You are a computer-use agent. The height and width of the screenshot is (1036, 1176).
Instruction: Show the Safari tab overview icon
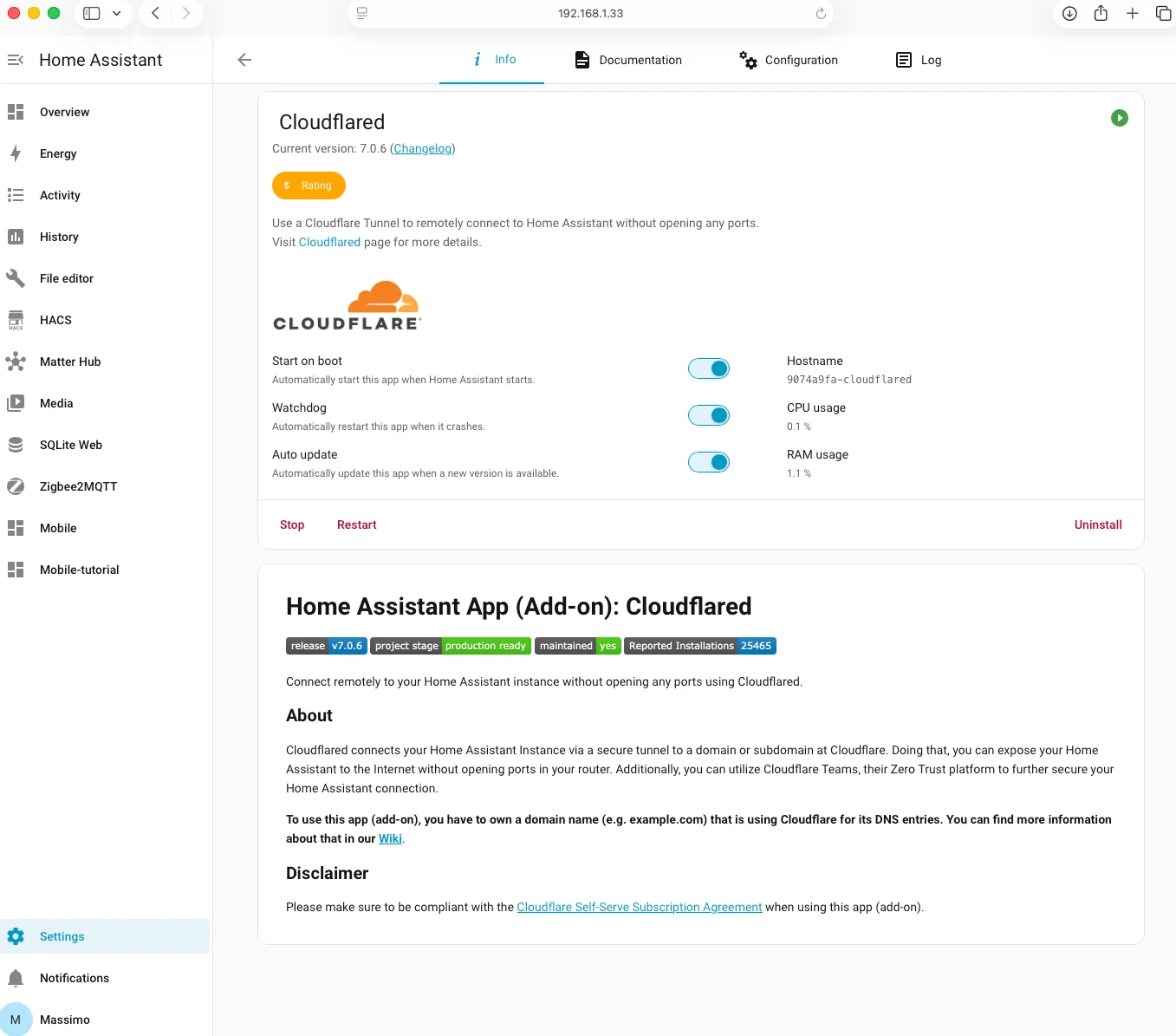point(1163,13)
